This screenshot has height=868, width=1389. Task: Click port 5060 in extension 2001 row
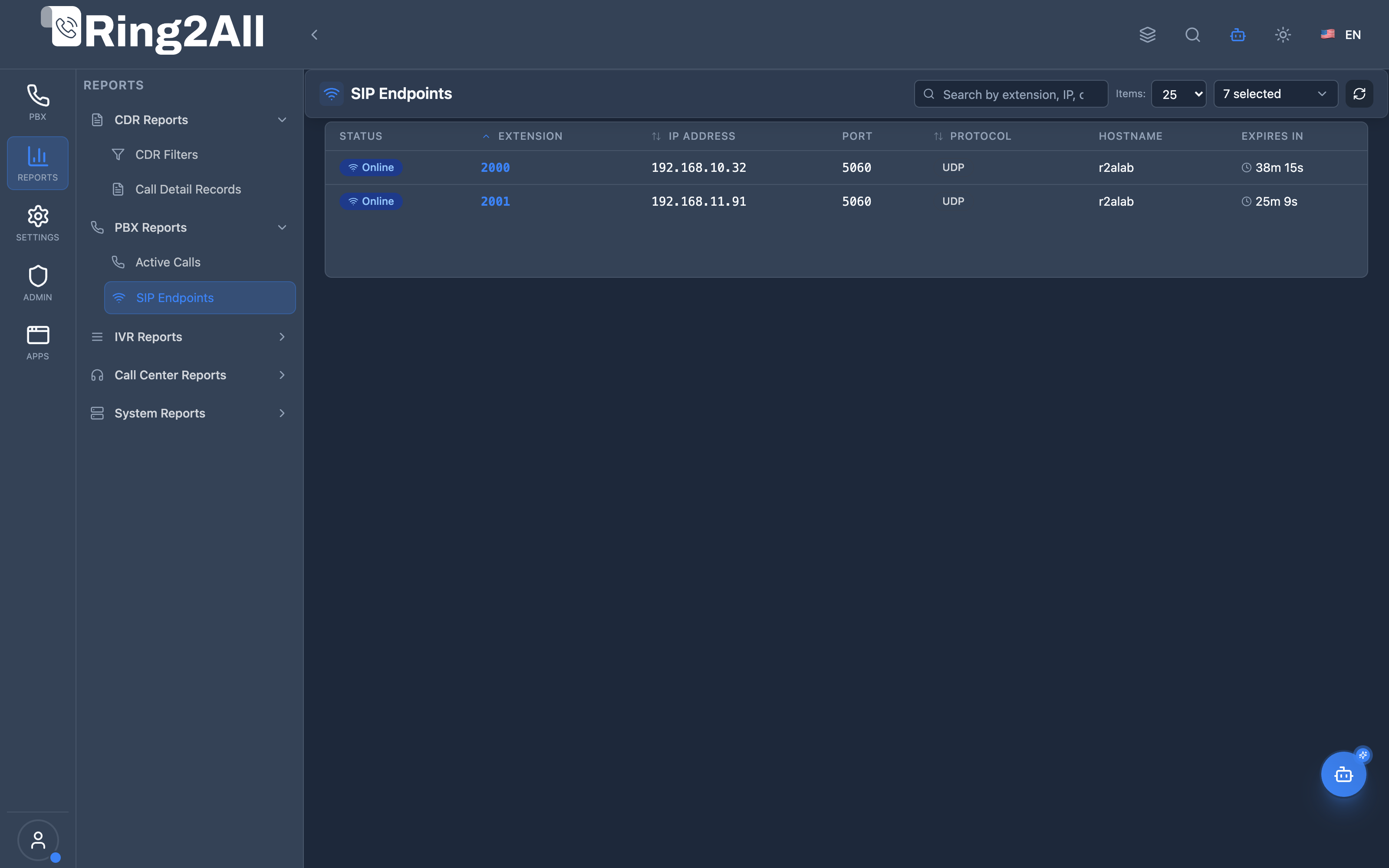tap(856, 201)
